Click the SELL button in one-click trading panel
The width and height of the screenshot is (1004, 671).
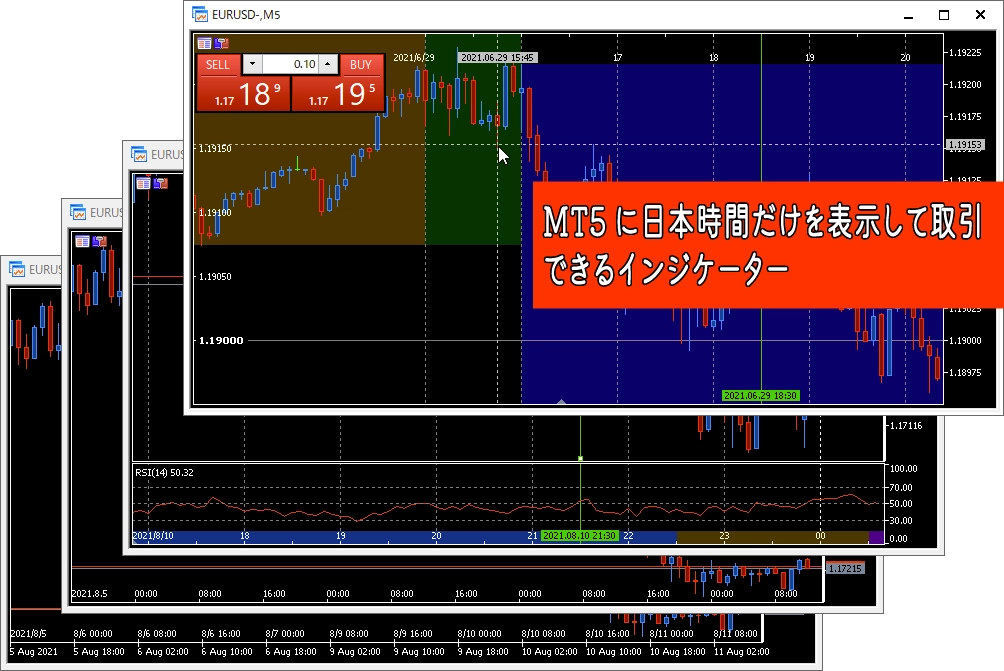coord(218,65)
